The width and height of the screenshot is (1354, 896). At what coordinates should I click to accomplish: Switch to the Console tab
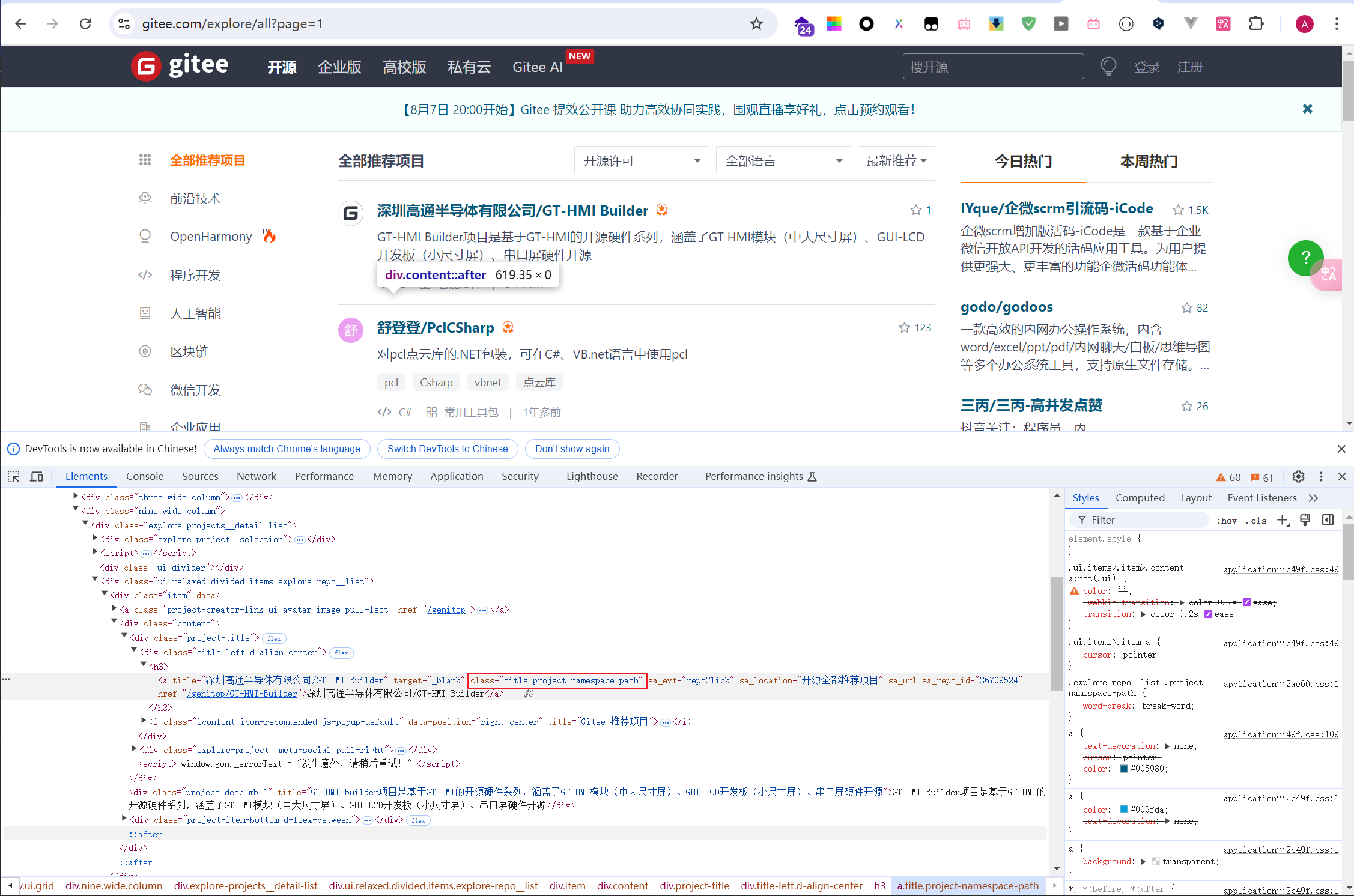pyautogui.click(x=145, y=476)
